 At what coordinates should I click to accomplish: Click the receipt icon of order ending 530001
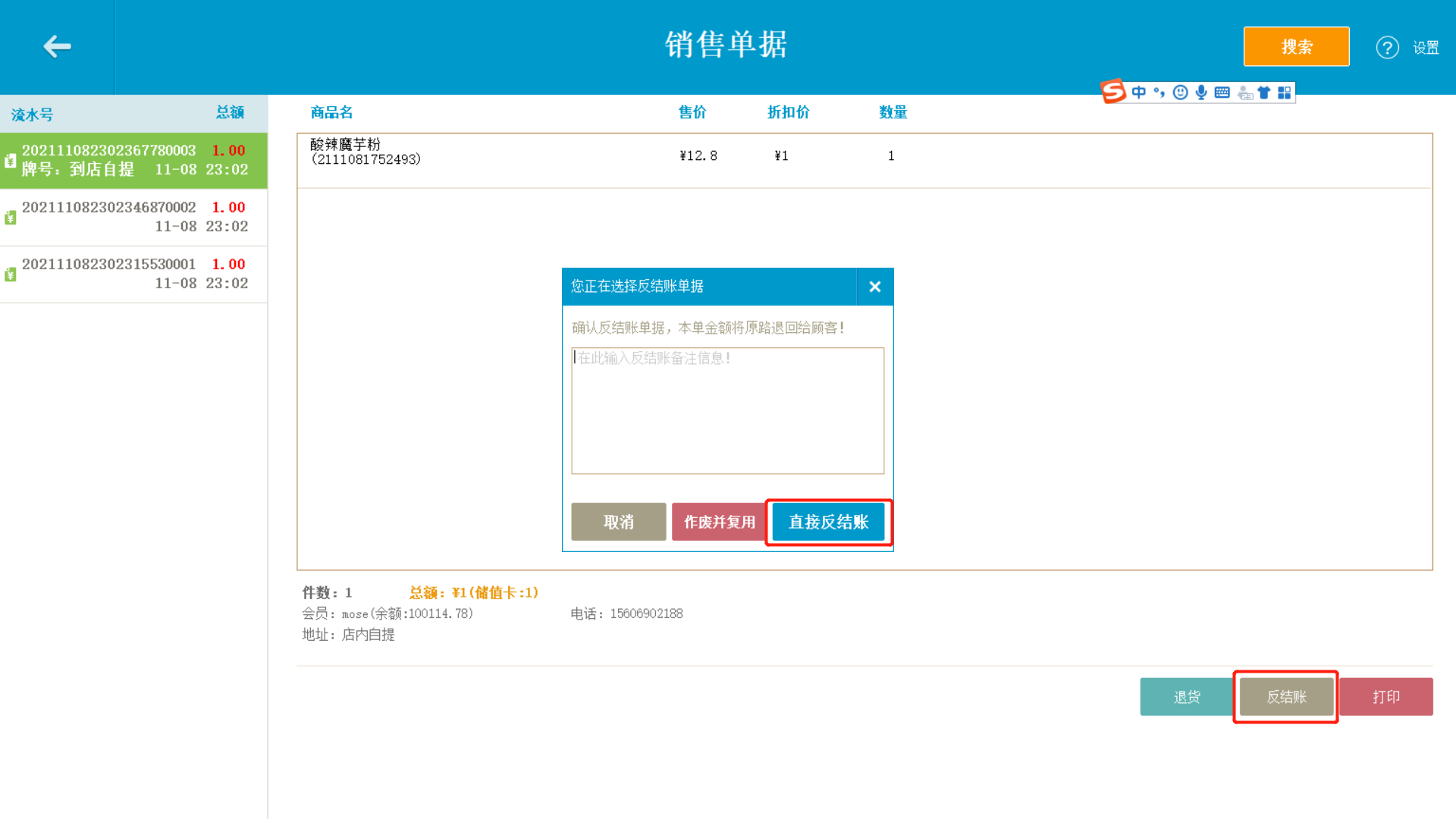(x=11, y=275)
